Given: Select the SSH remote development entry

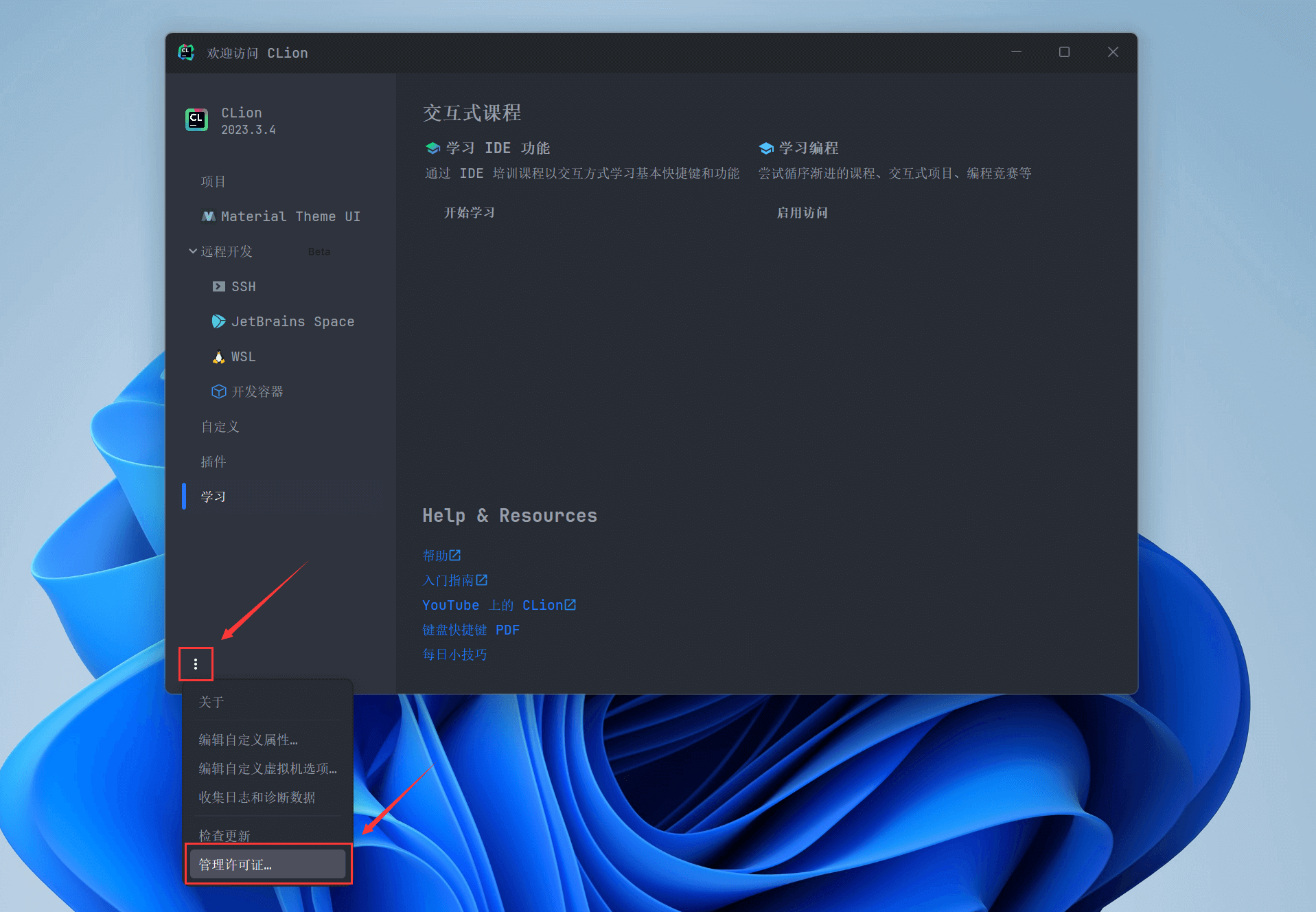Looking at the screenshot, I should coord(244,286).
